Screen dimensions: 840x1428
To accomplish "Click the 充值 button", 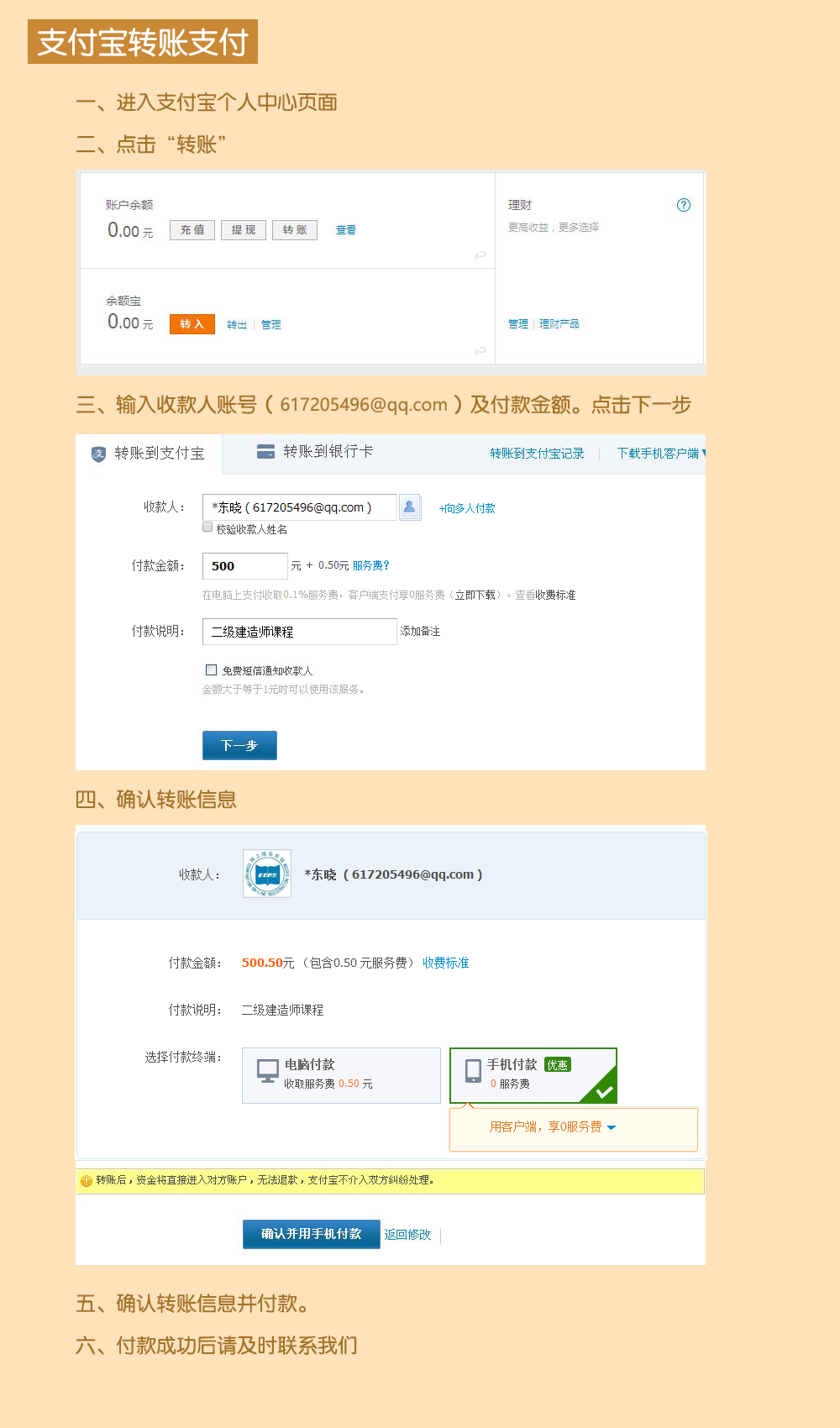I will click(x=192, y=230).
